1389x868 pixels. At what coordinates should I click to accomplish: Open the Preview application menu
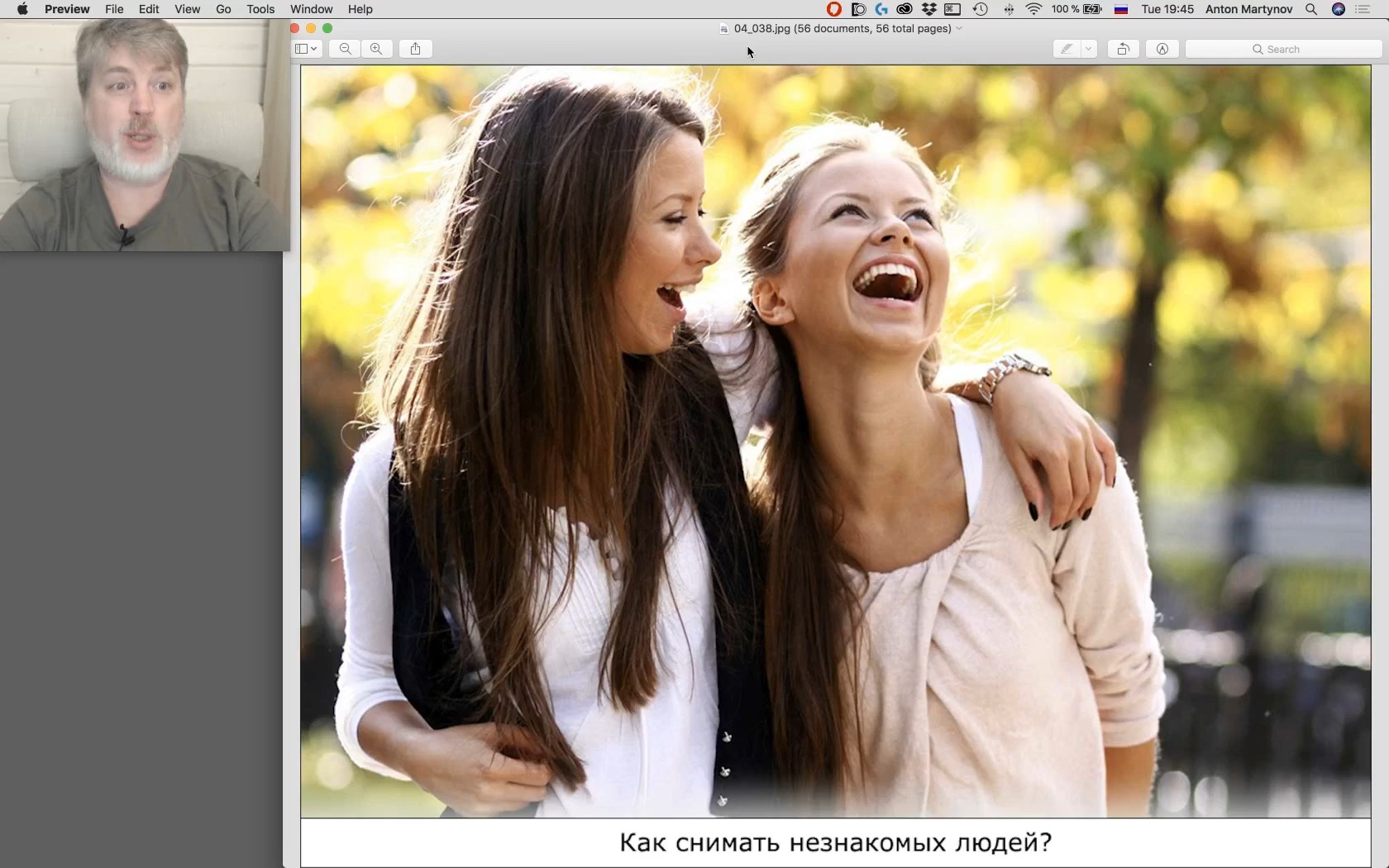[67, 9]
